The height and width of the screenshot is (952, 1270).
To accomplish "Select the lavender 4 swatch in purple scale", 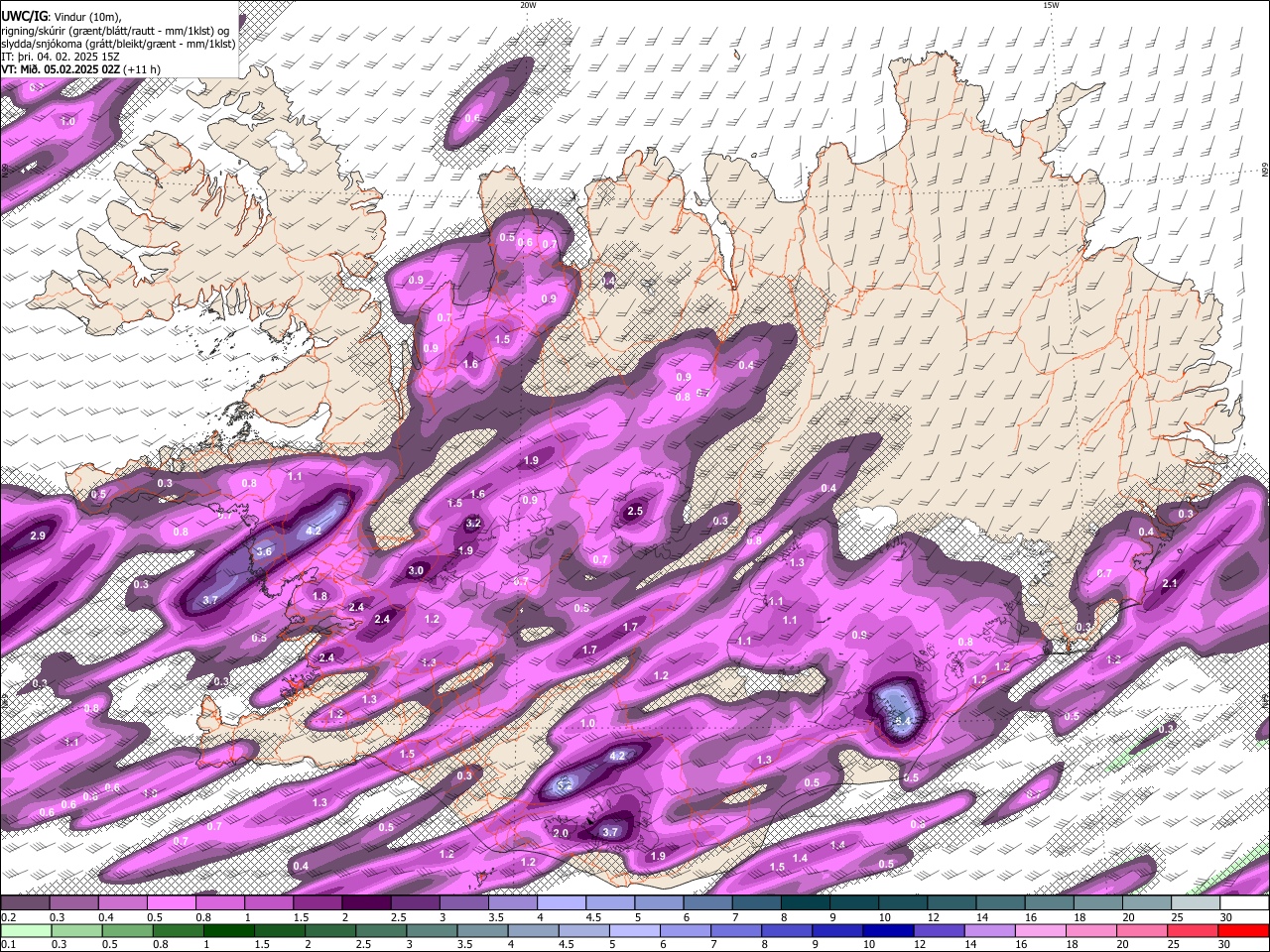I will [561, 903].
